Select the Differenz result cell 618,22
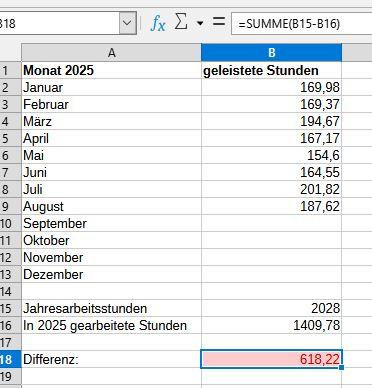The width and height of the screenshot is (372, 388). (x=272, y=359)
